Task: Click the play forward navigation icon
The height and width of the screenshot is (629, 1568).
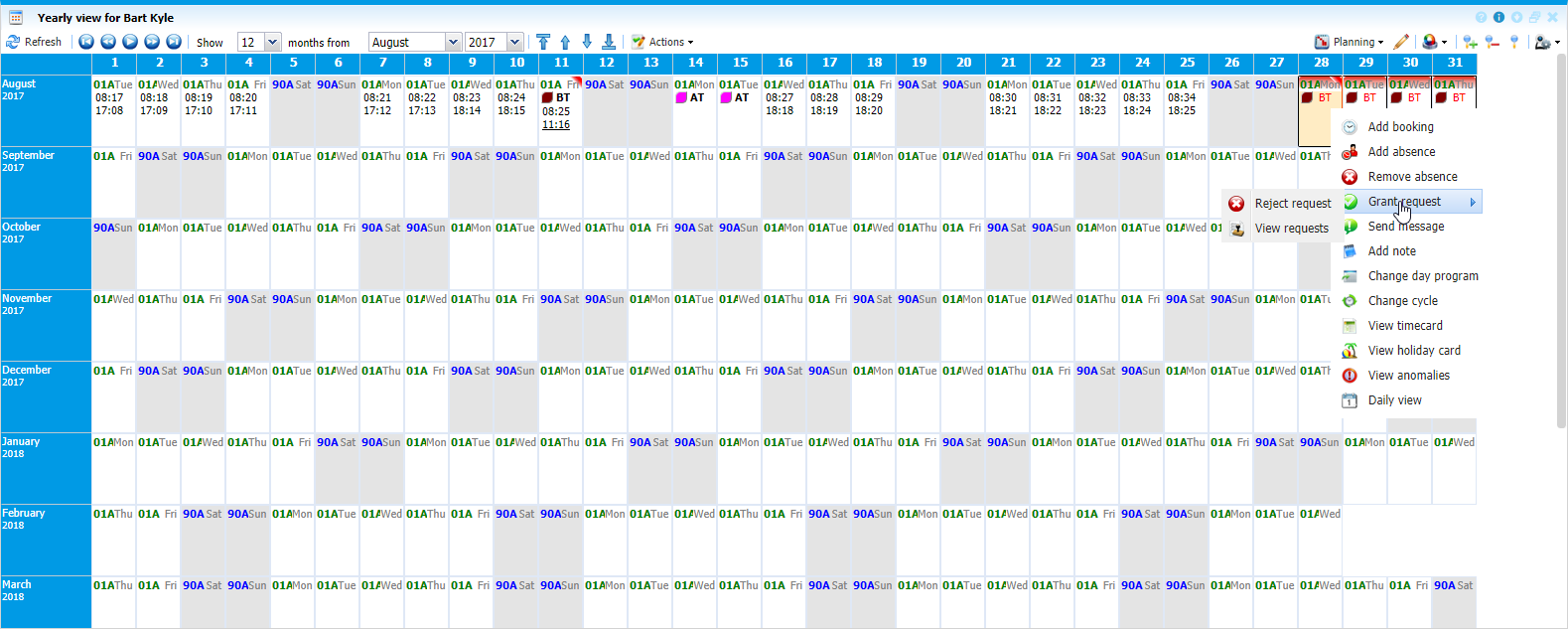Action: (130, 42)
